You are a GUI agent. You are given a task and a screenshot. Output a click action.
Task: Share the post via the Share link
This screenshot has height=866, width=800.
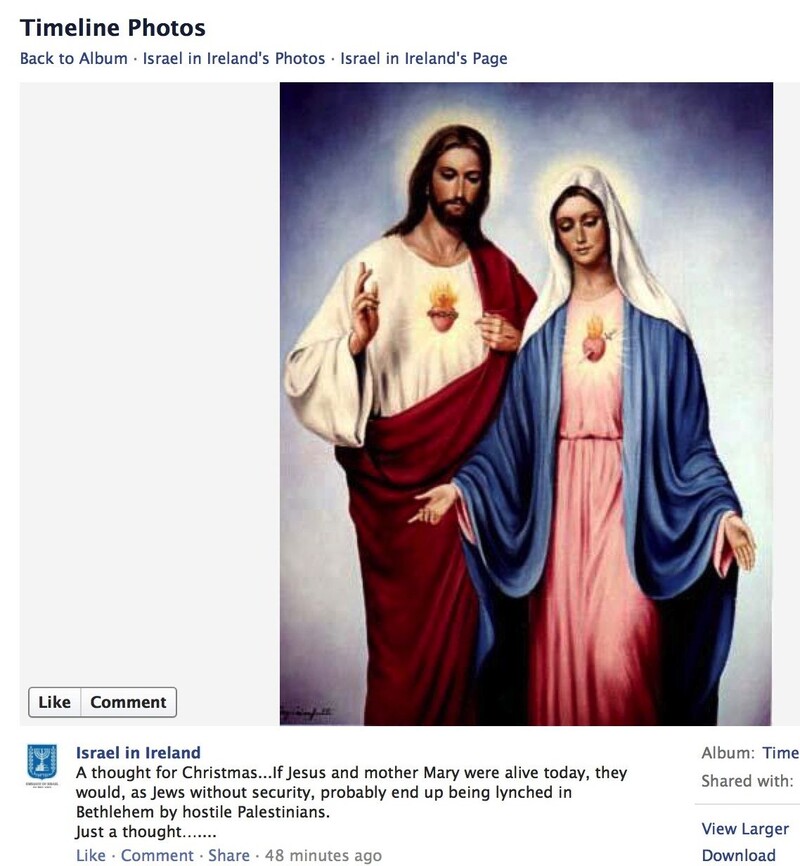tap(229, 855)
